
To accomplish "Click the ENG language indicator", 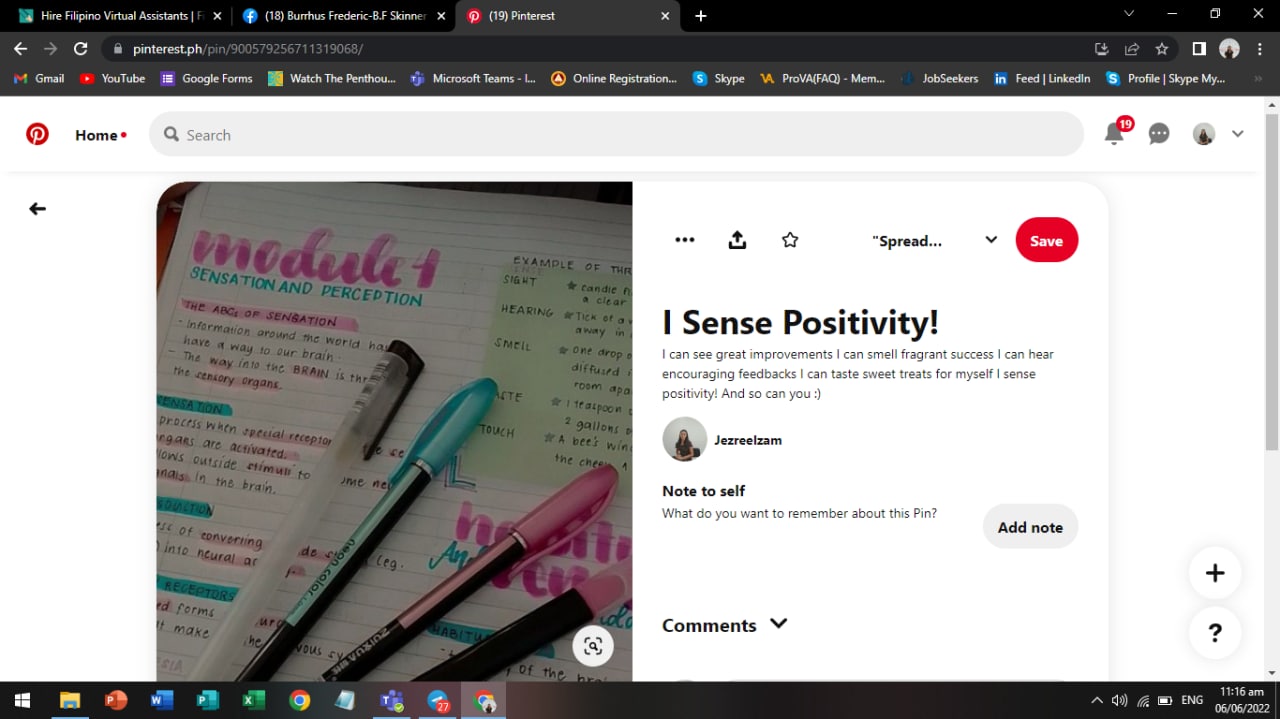I will 1192,701.
